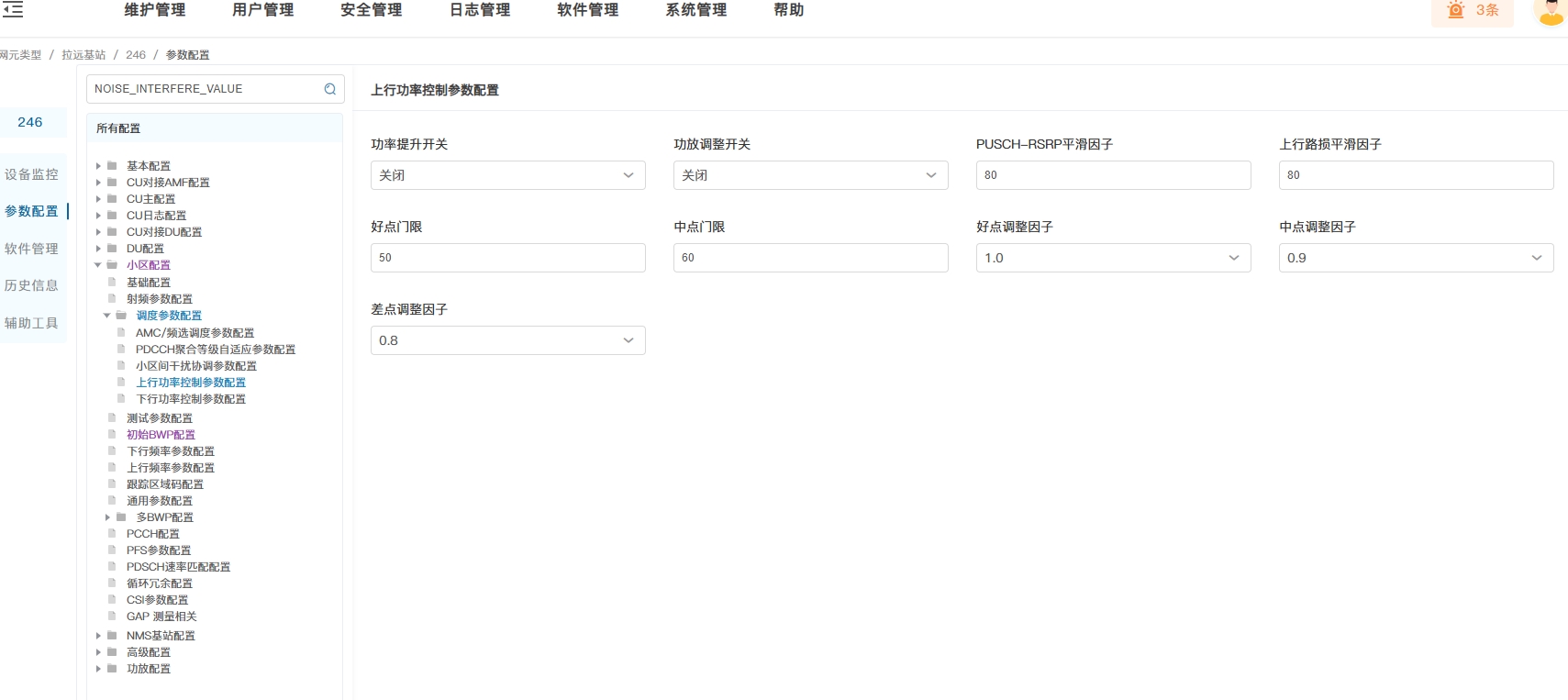The height and width of the screenshot is (700, 1568).
Task: Click the folder icon beside 功放配置
Action: click(x=112, y=669)
